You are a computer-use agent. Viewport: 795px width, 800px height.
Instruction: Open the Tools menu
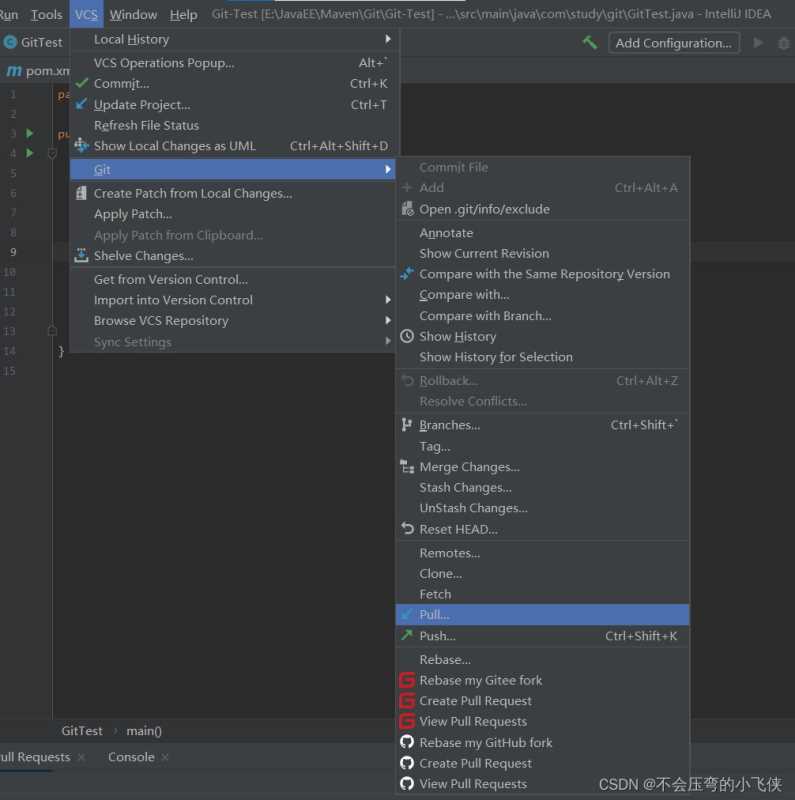46,15
